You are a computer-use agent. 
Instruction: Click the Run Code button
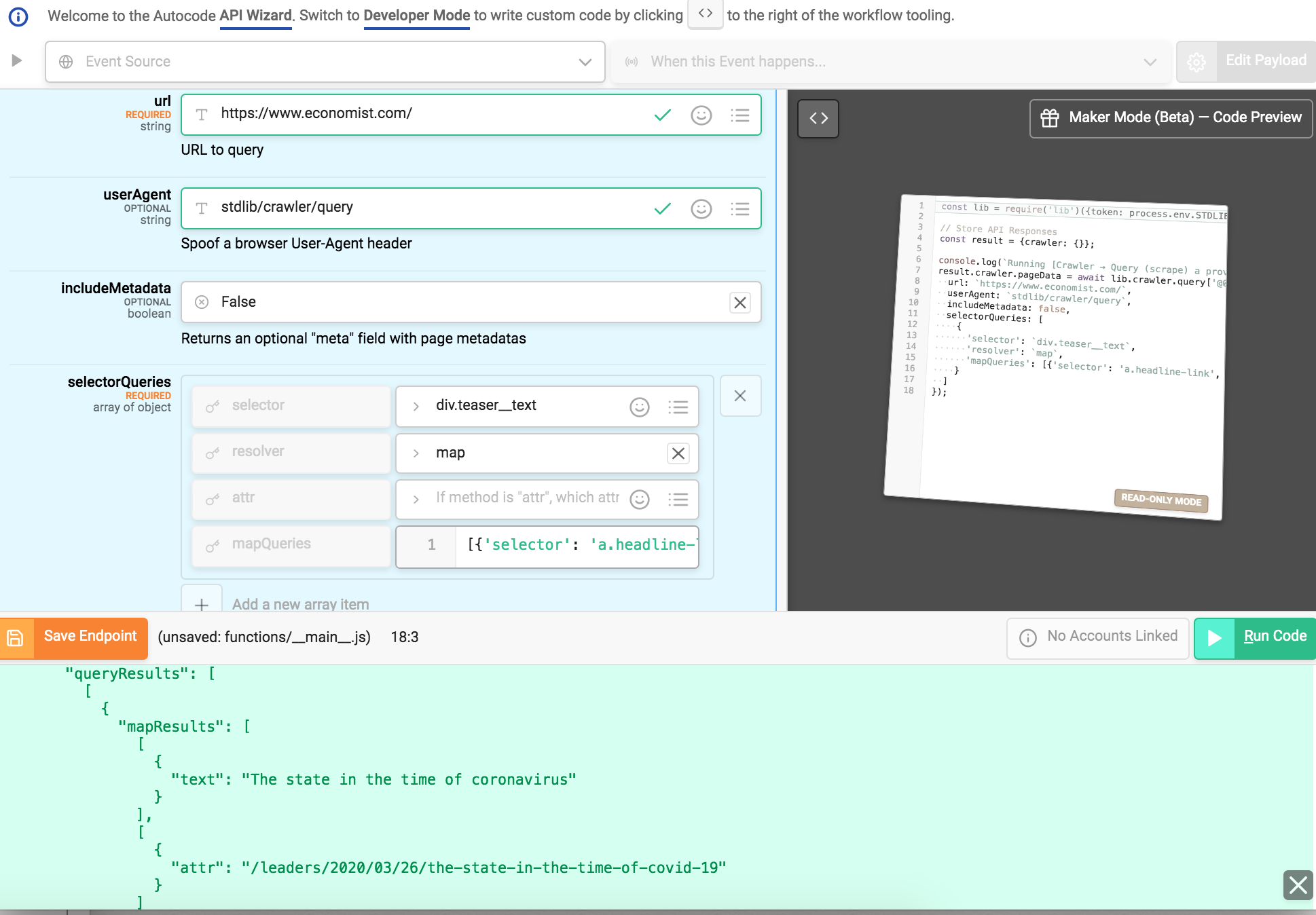pyautogui.click(x=1255, y=638)
